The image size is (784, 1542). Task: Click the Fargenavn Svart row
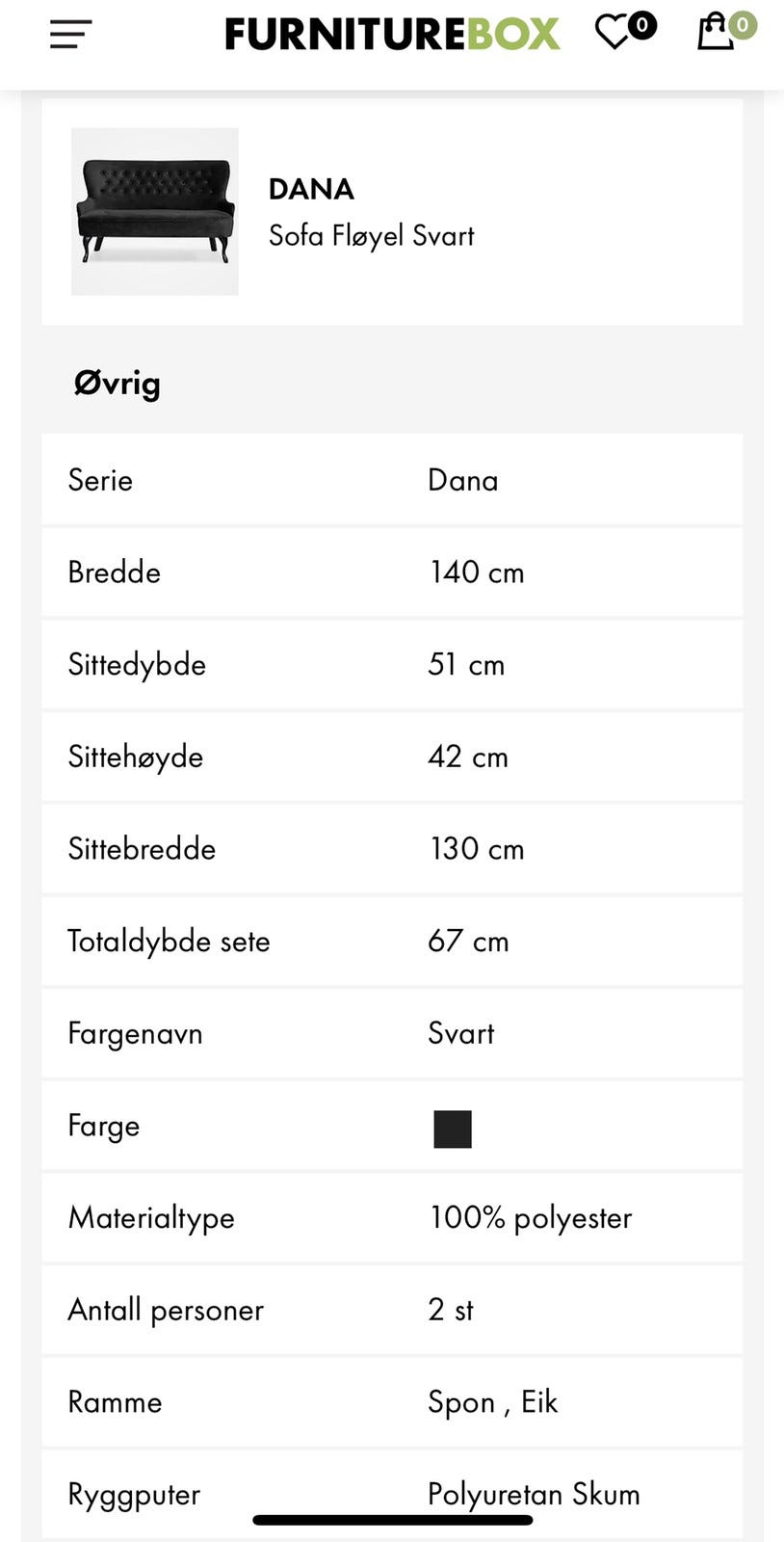392,1033
